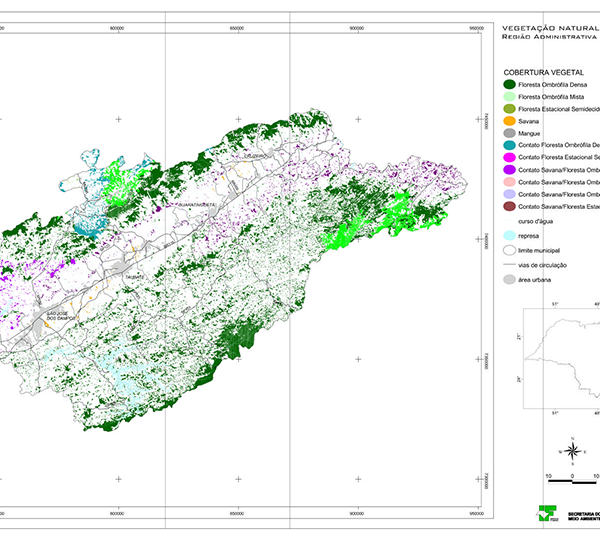This screenshot has width=600, height=541.
Task: Select the limite municipal outline symbol
Action: click(x=509, y=251)
